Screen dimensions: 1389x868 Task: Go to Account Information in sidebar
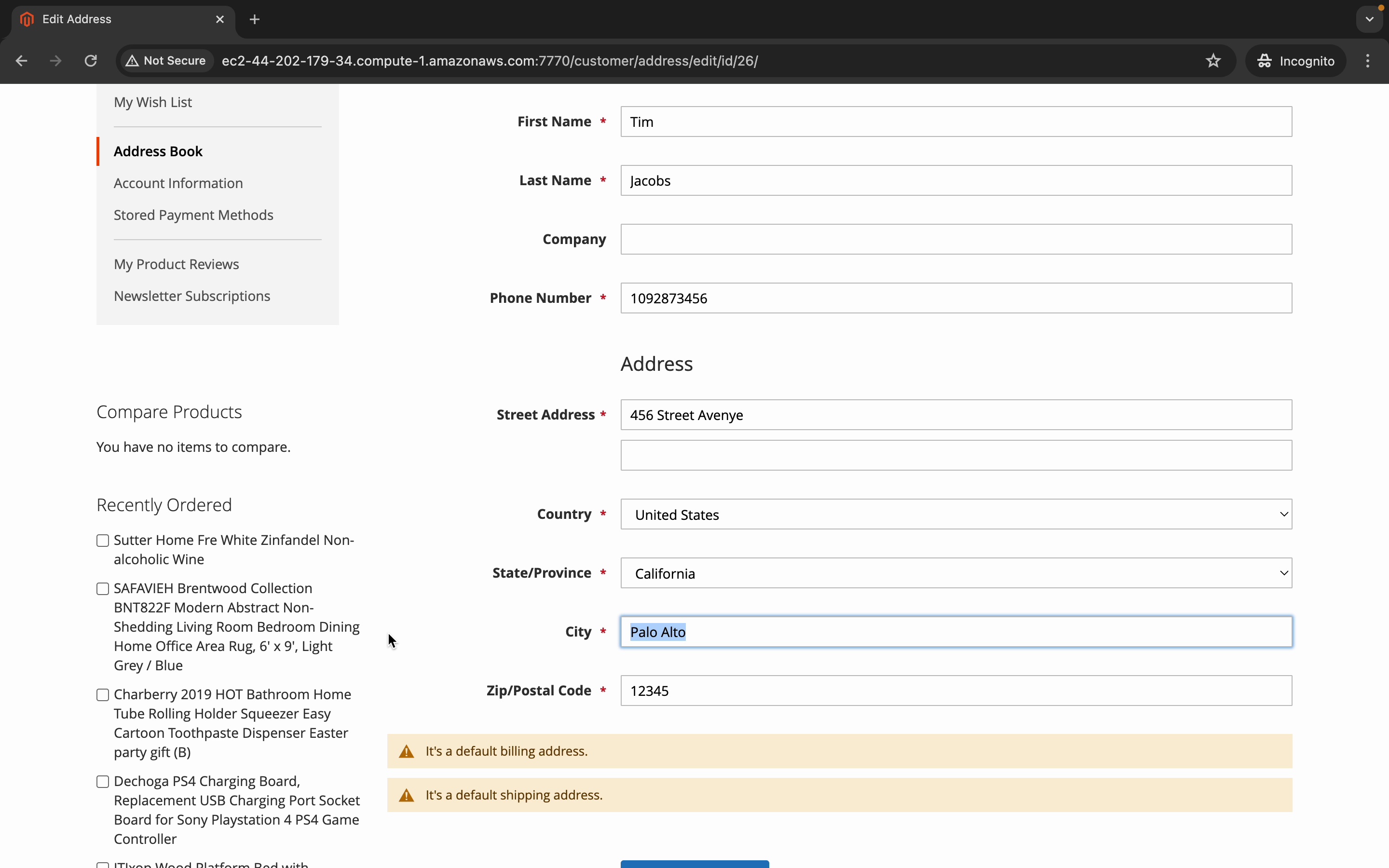[178, 183]
